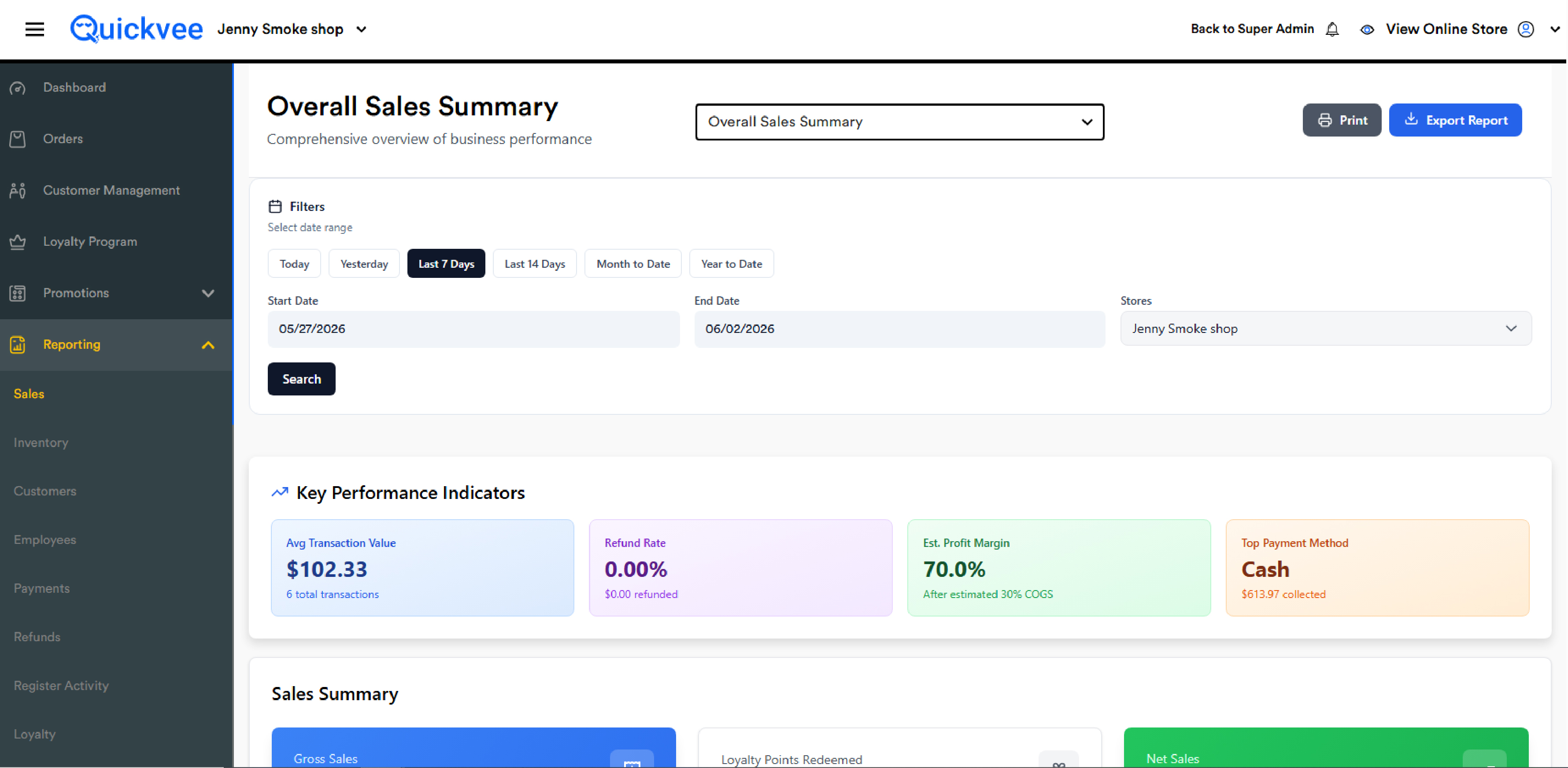Click the View Online Store link

tap(1446, 29)
